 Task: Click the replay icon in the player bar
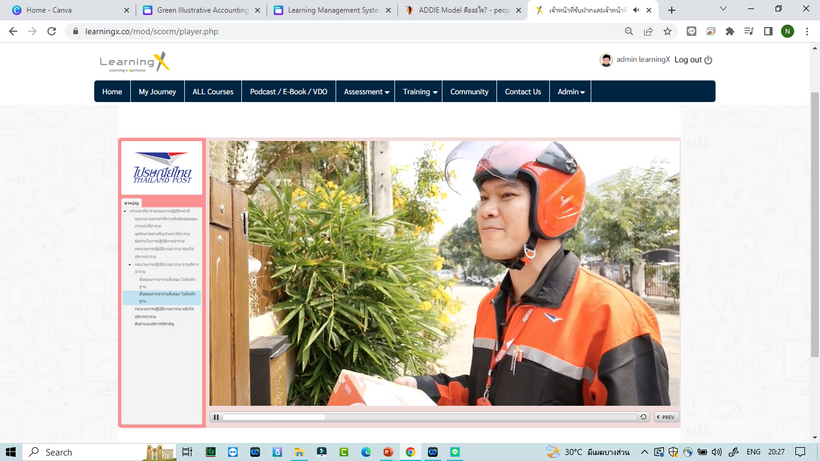point(643,417)
